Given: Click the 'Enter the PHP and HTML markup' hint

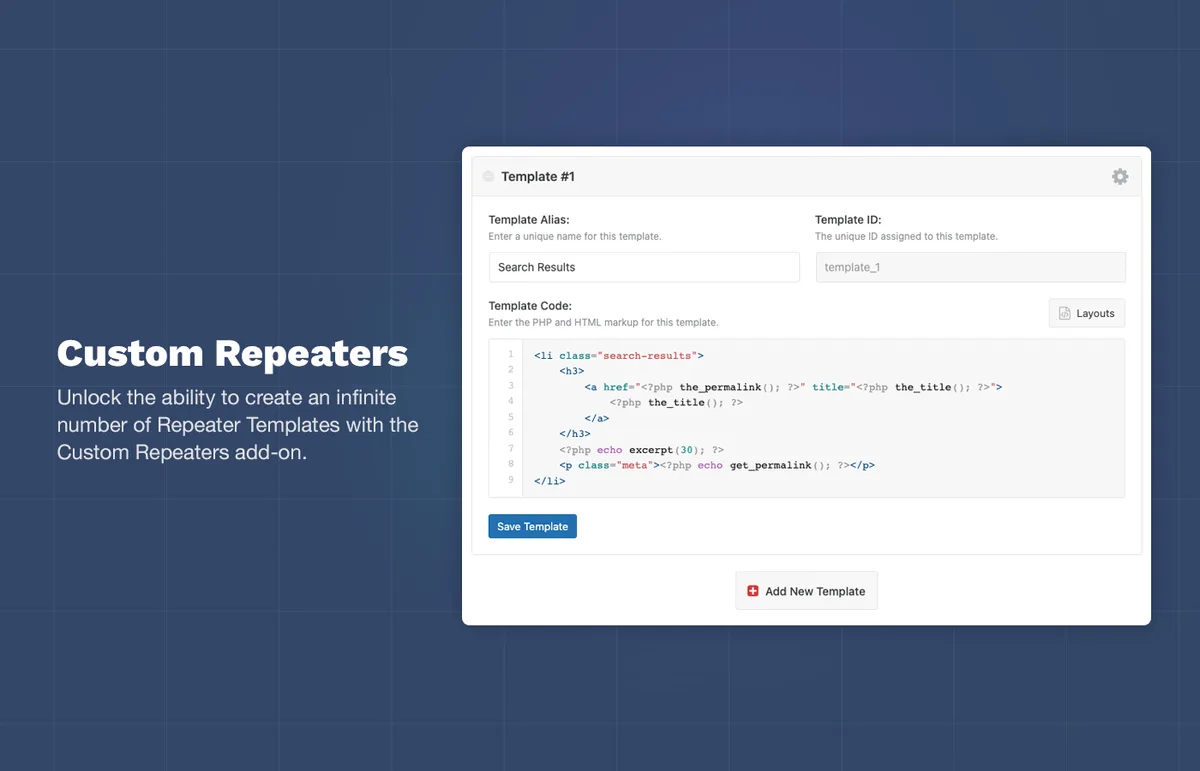Looking at the screenshot, I should tap(603, 323).
